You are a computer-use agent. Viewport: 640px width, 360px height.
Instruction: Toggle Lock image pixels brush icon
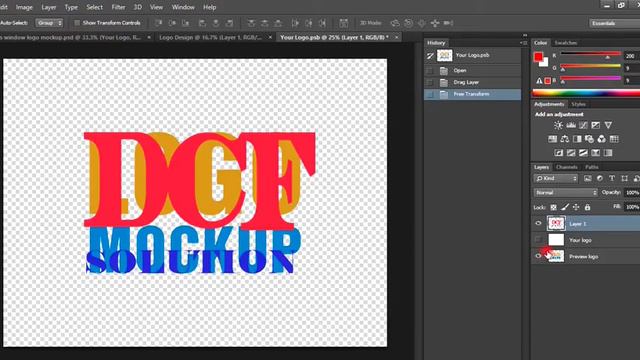click(x=565, y=207)
